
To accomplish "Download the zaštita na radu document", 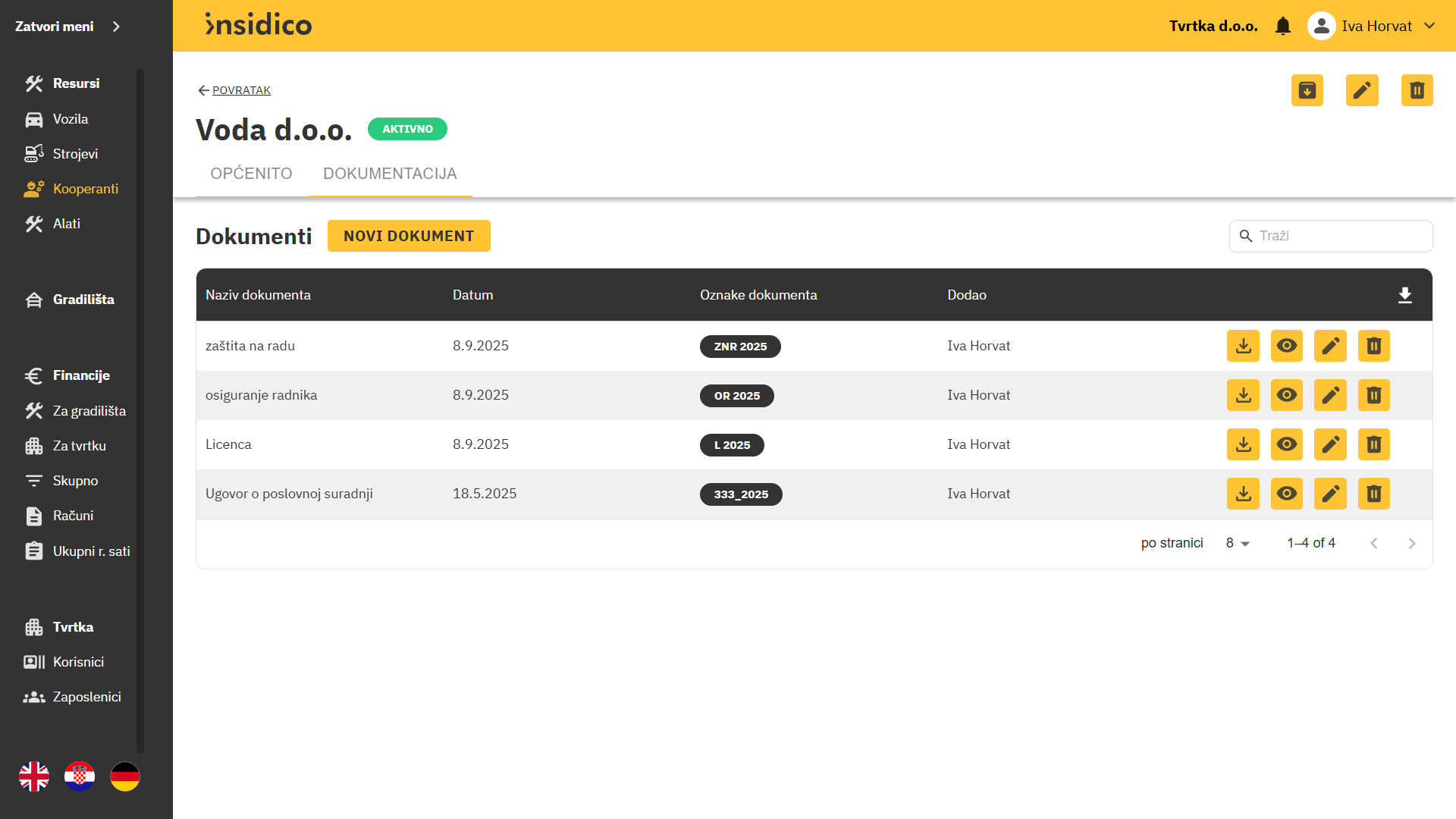I will (x=1243, y=346).
